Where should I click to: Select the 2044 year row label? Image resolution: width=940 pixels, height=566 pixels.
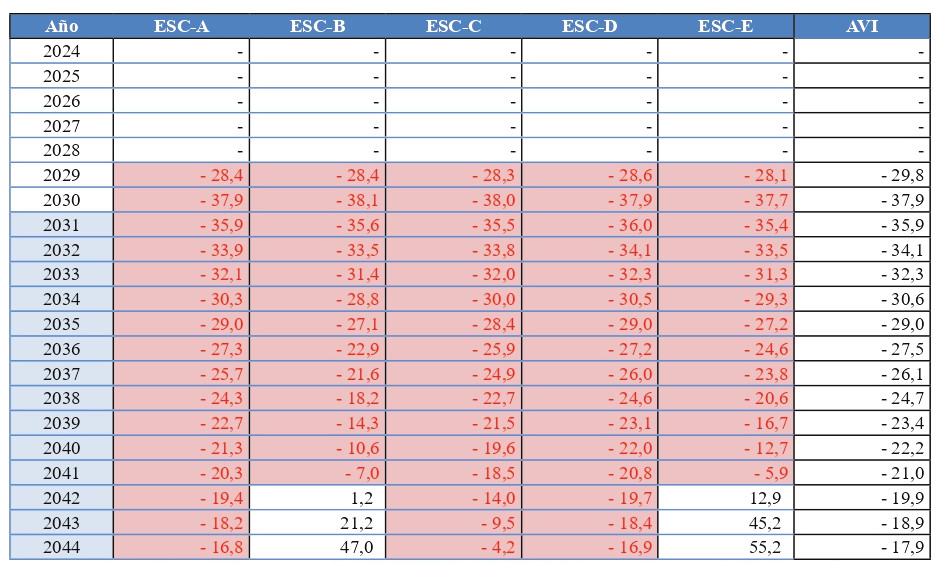[62, 547]
